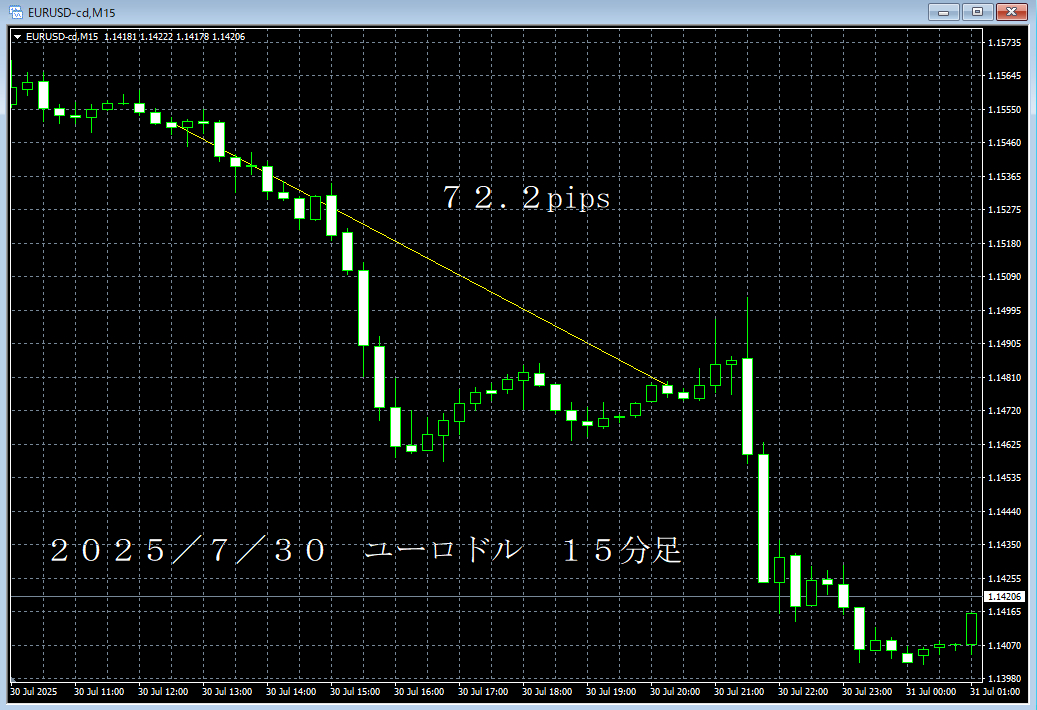Screen dimensions: 1037x710
Task: Click the horizontal current price line
Action: coord(500,597)
